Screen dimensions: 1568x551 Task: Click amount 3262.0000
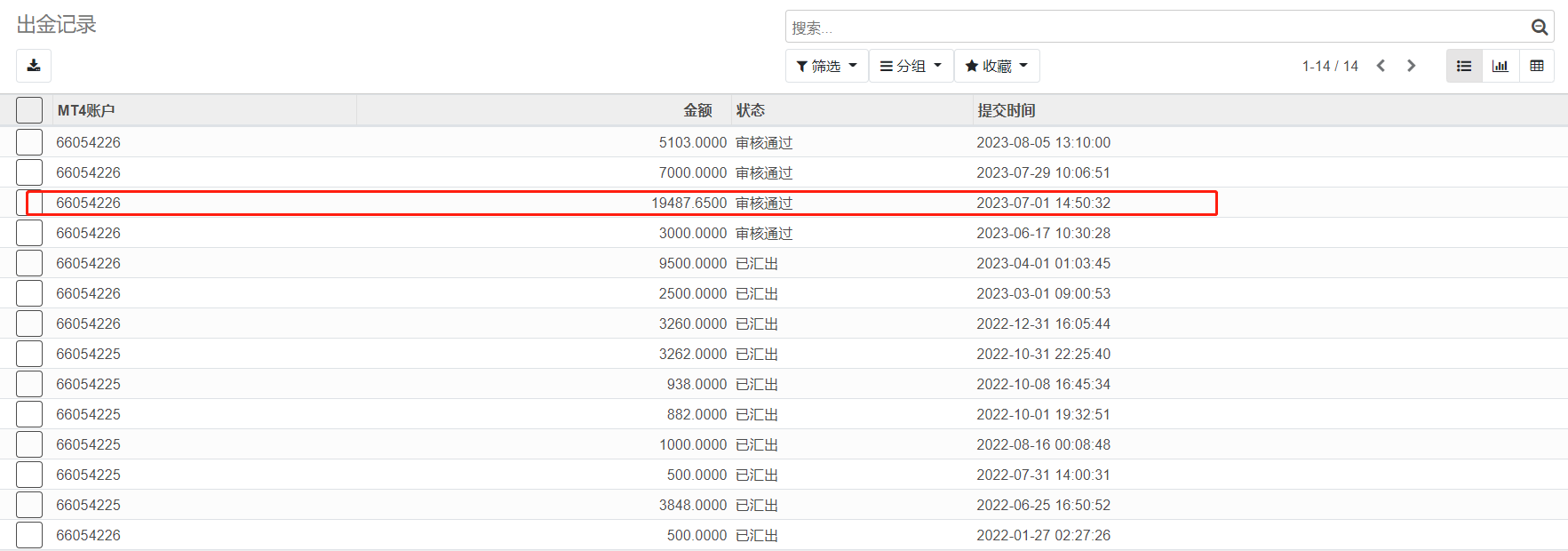pos(693,354)
